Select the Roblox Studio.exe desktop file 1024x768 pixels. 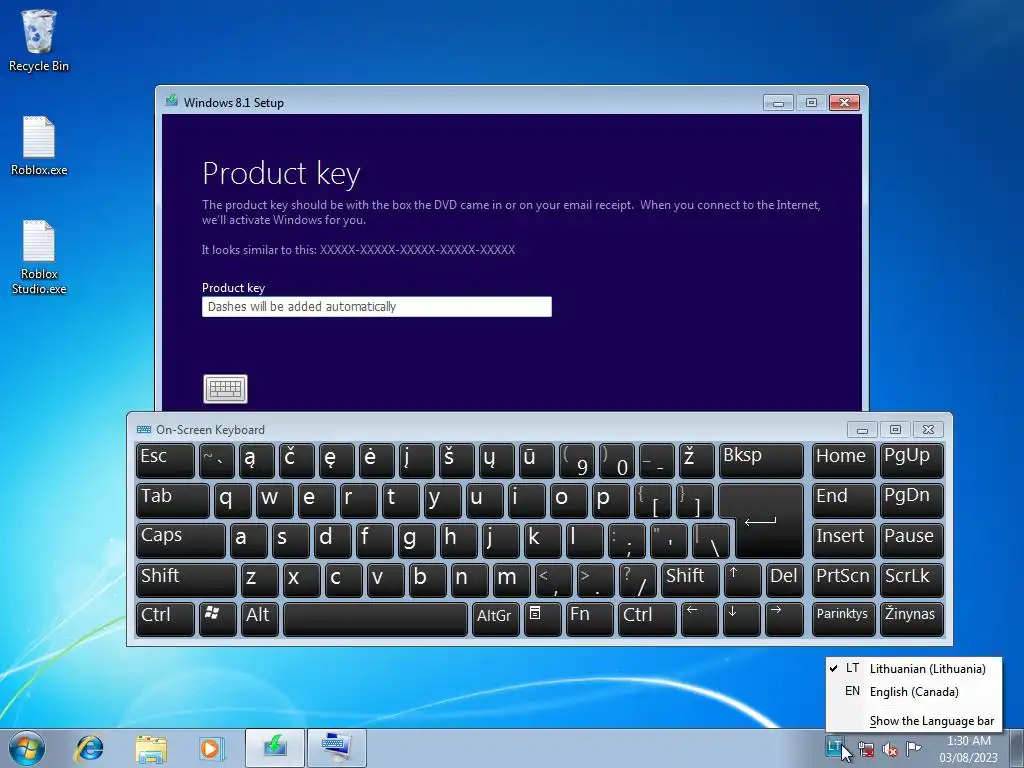[x=39, y=257]
